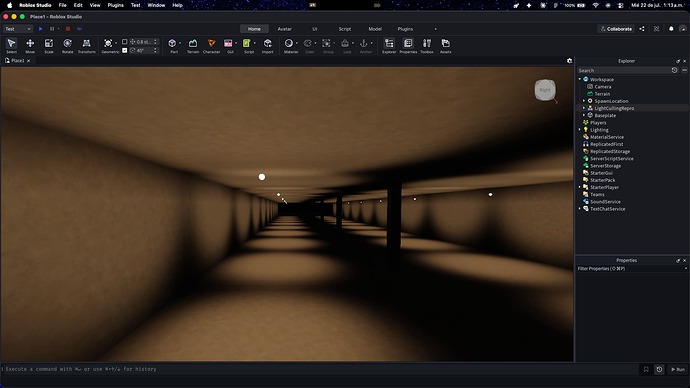Activate the Move tool

30,45
